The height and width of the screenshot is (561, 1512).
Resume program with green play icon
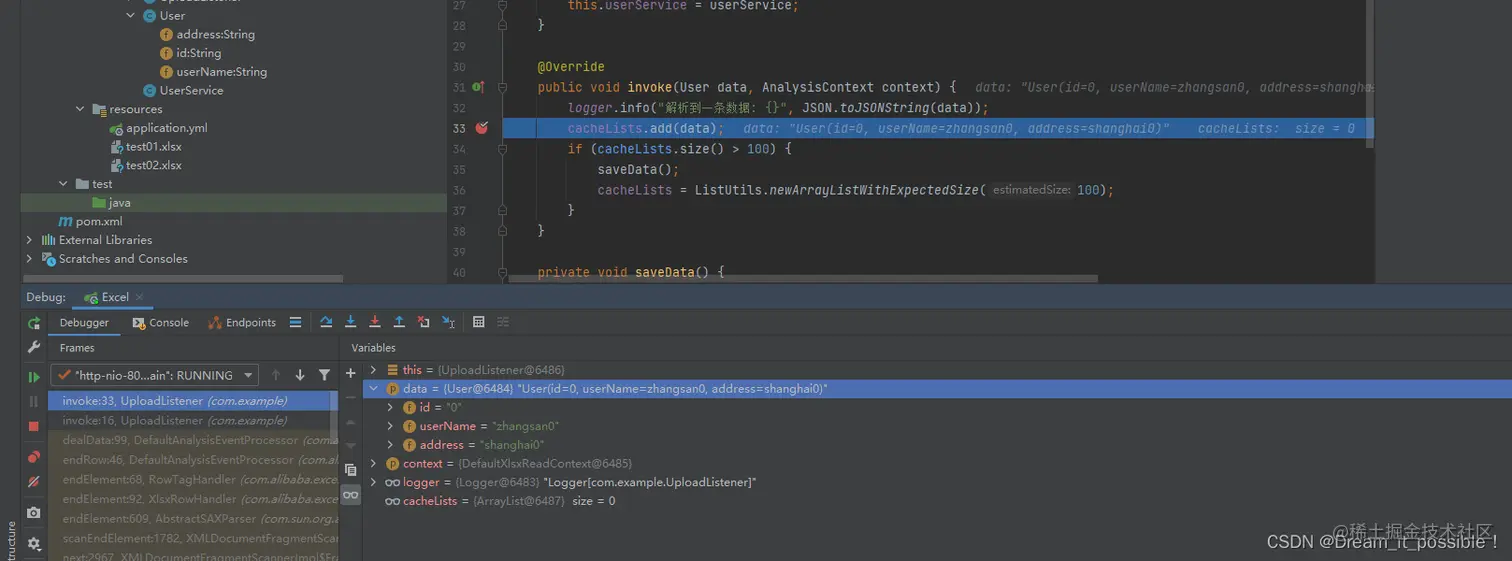34,377
